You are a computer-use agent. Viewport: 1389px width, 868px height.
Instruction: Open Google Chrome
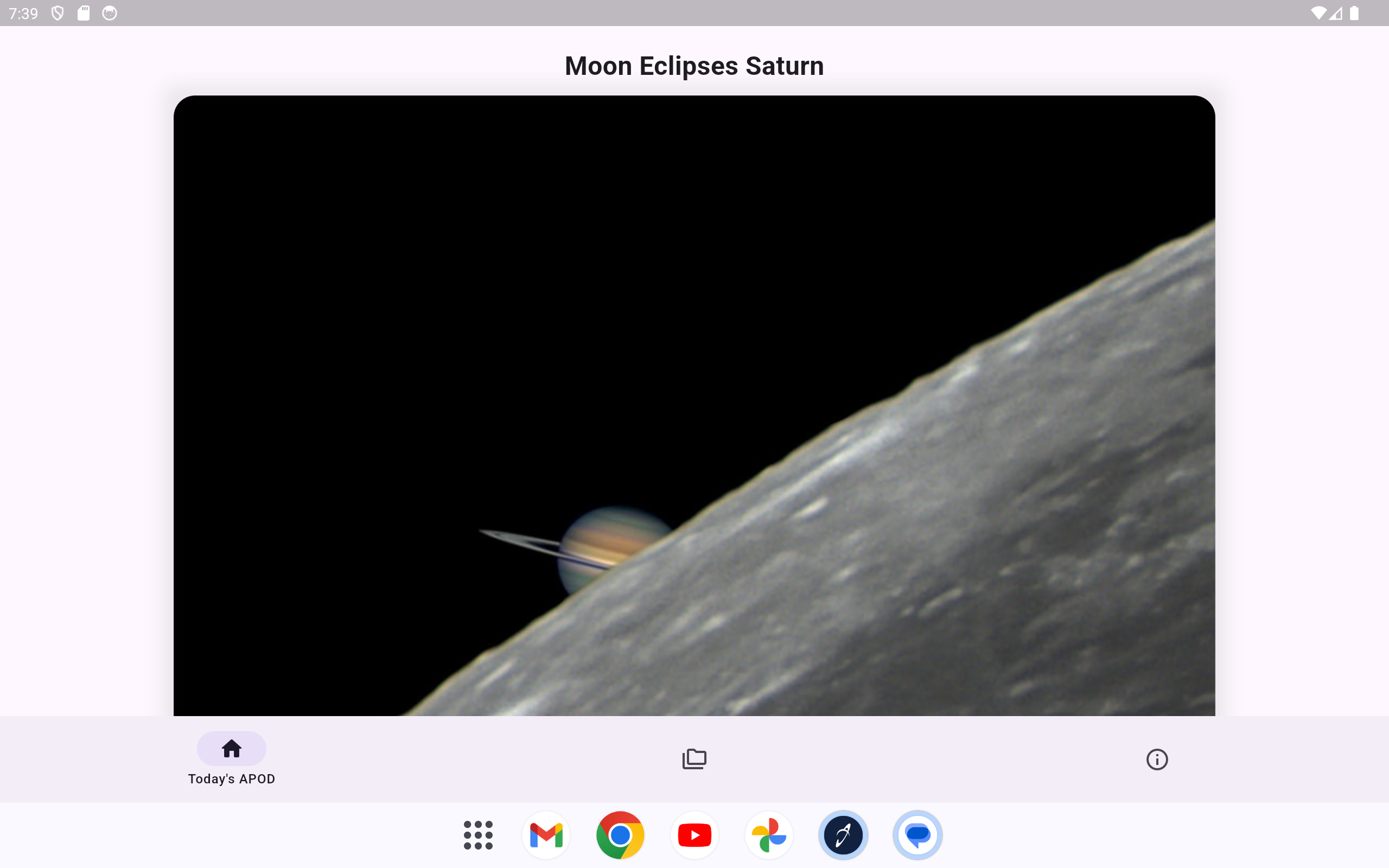tap(621, 835)
